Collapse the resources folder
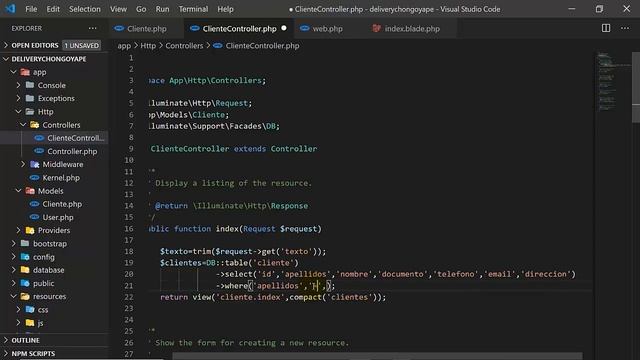This screenshot has width=640, height=360. pos(13,296)
